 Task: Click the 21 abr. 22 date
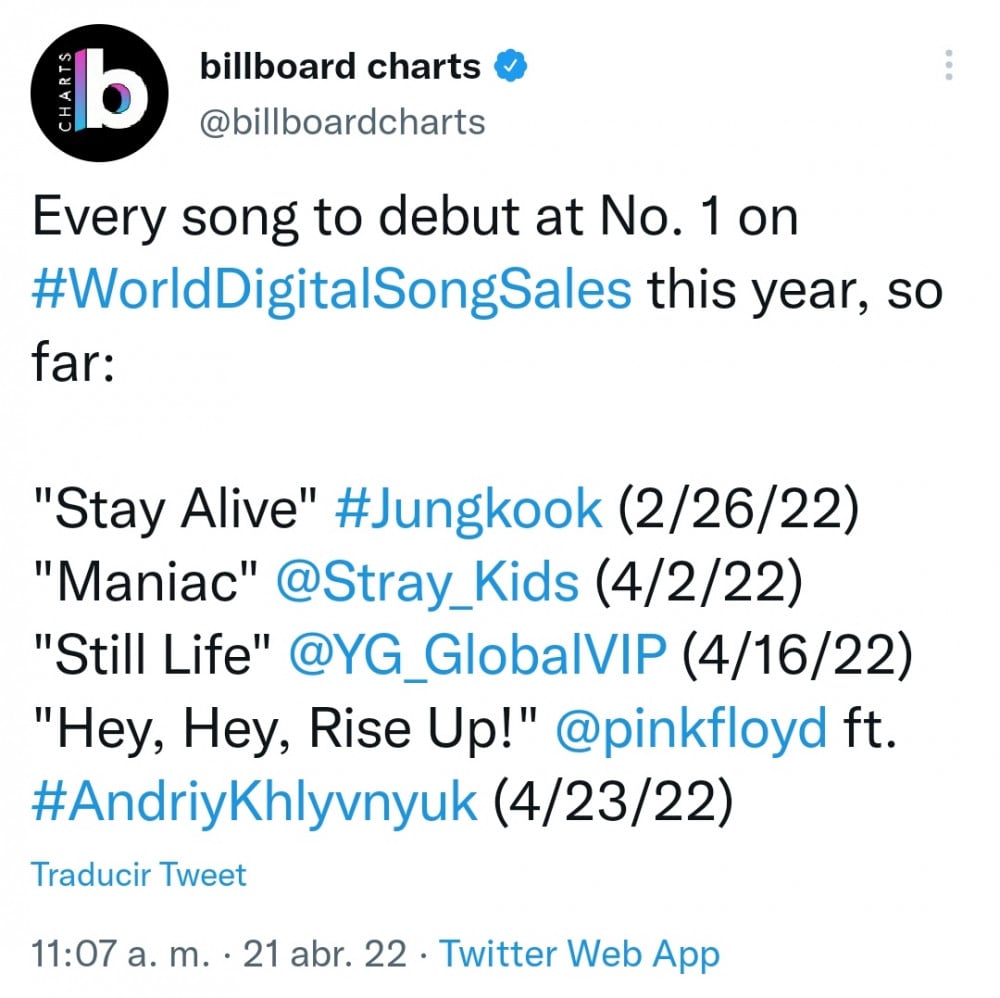pos(325,954)
